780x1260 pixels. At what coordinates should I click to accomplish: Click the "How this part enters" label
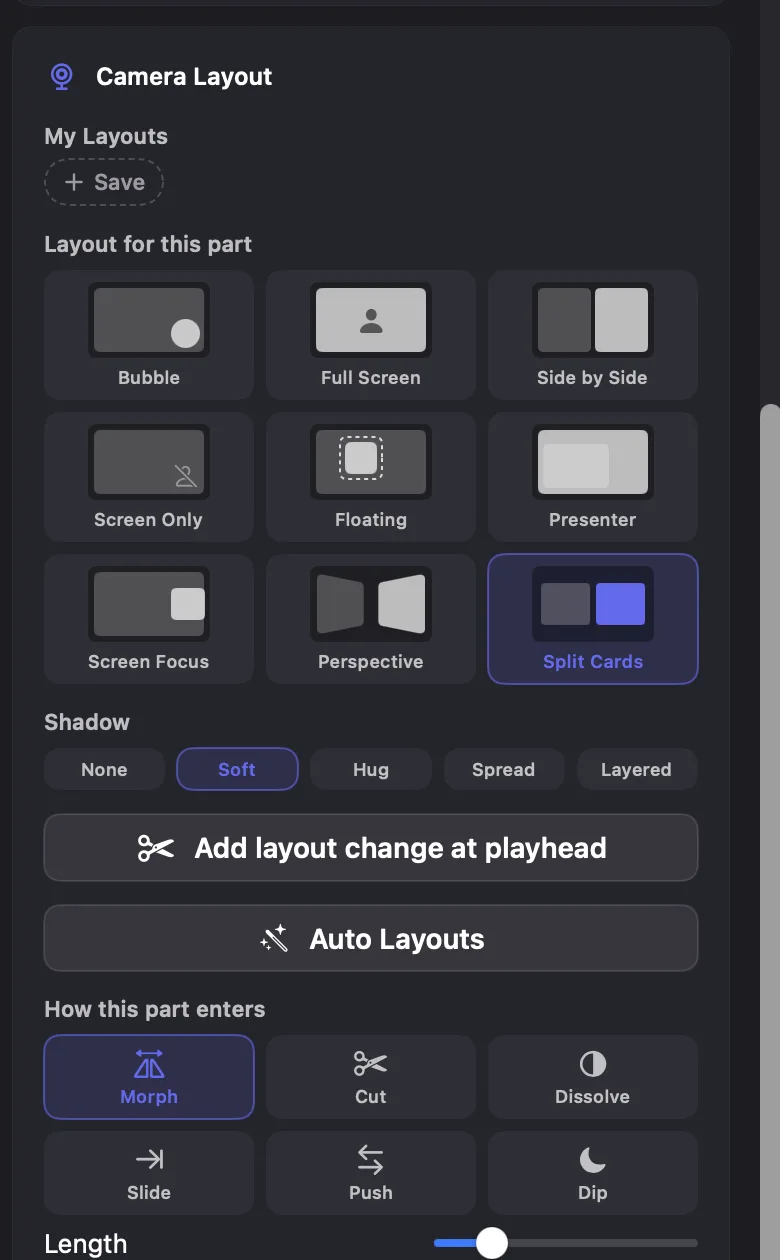click(x=155, y=1009)
